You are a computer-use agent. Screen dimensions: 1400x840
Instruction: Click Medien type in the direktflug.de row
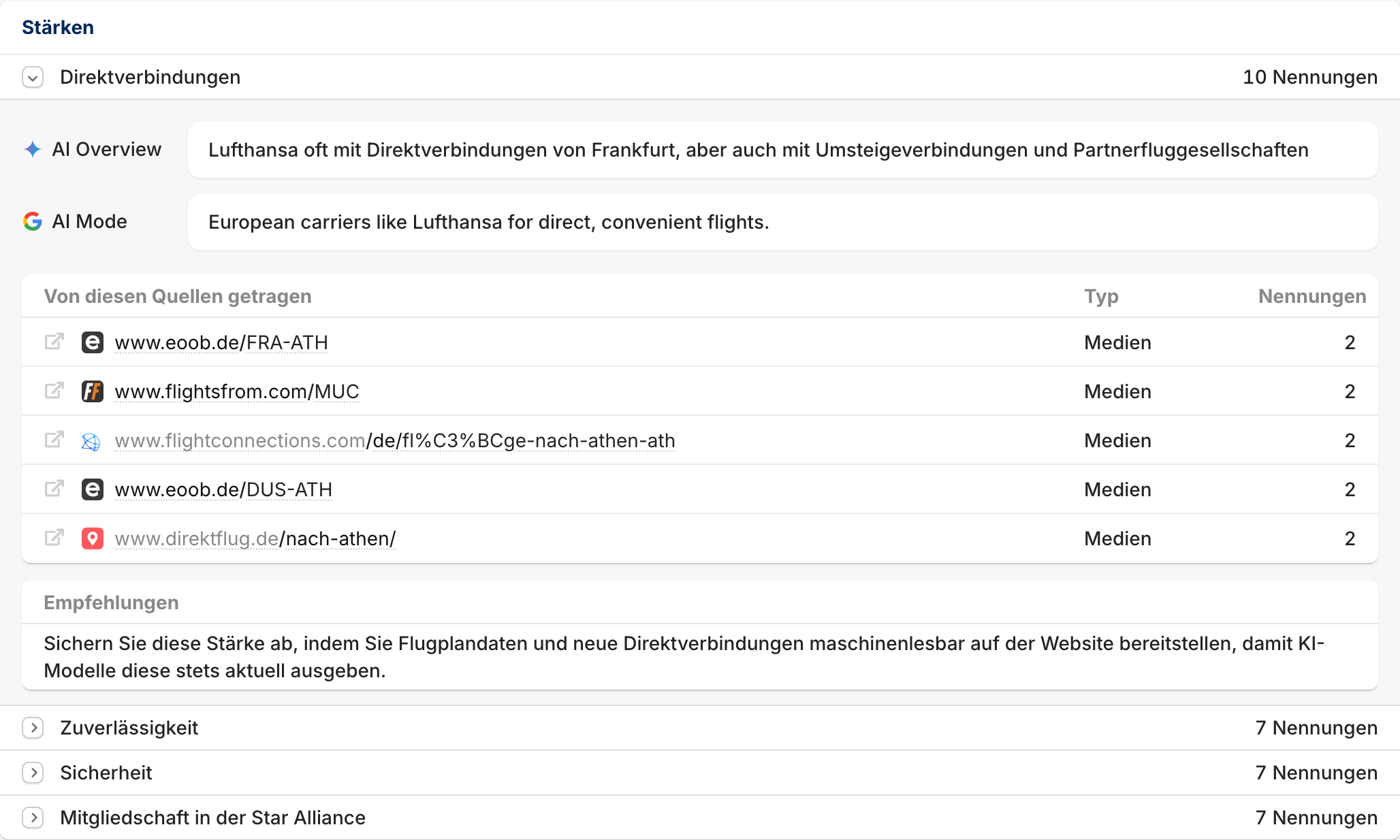pos(1118,538)
